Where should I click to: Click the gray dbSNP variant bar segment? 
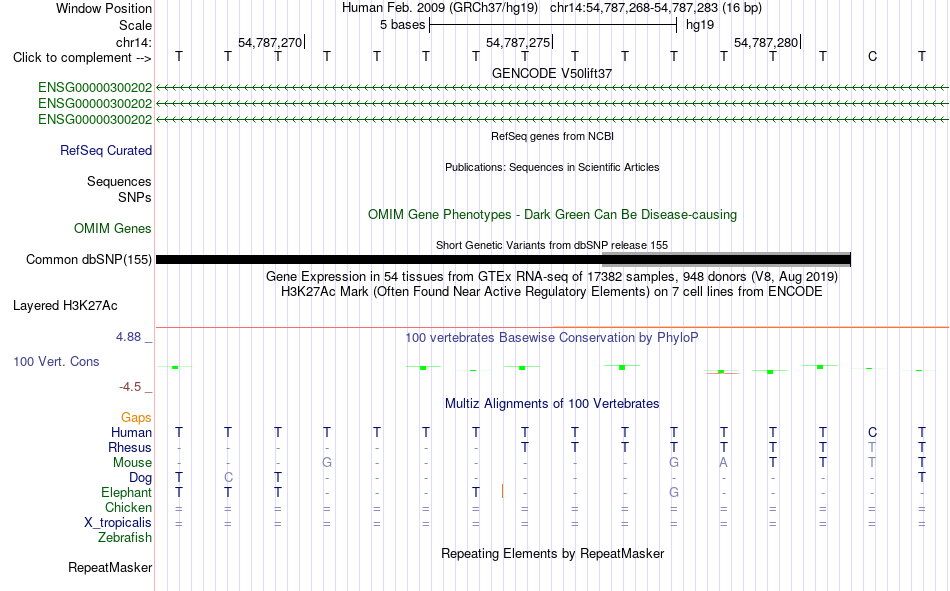click(x=726, y=259)
